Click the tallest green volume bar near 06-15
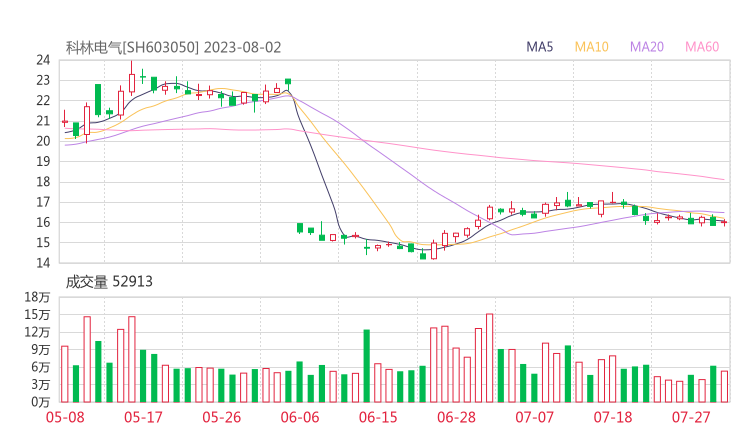Viewport: 740px width, 440px height. pyautogui.click(x=367, y=366)
